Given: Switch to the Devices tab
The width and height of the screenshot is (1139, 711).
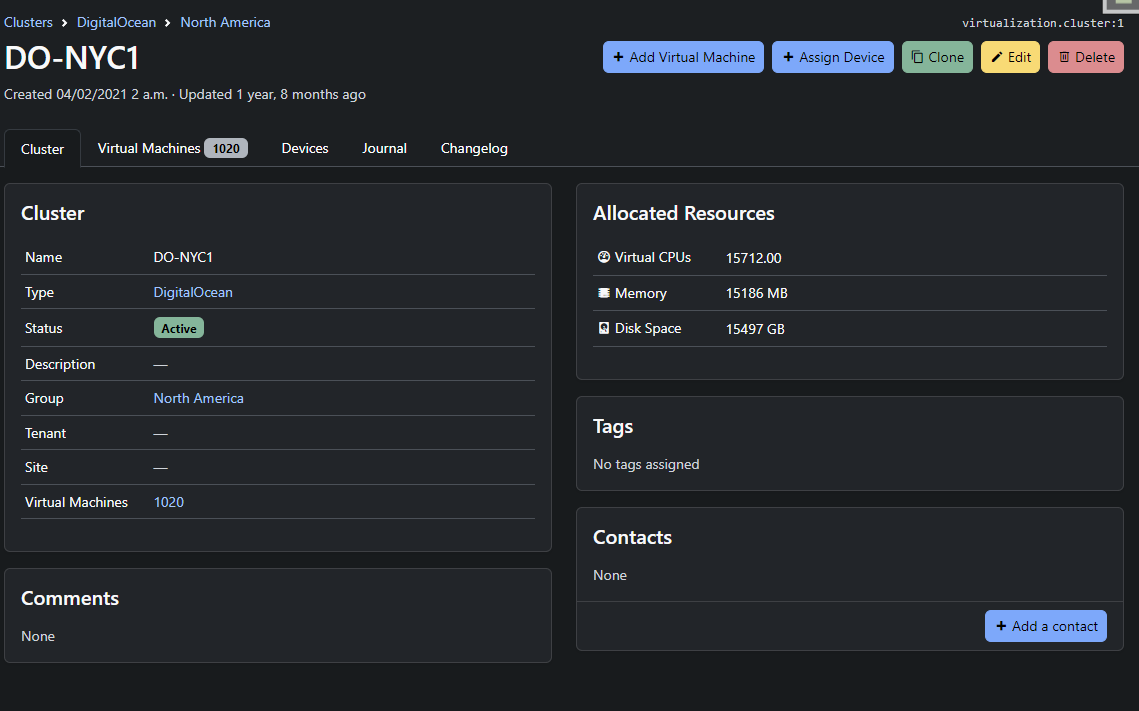Looking at the screenshot, I should (305, 148).
